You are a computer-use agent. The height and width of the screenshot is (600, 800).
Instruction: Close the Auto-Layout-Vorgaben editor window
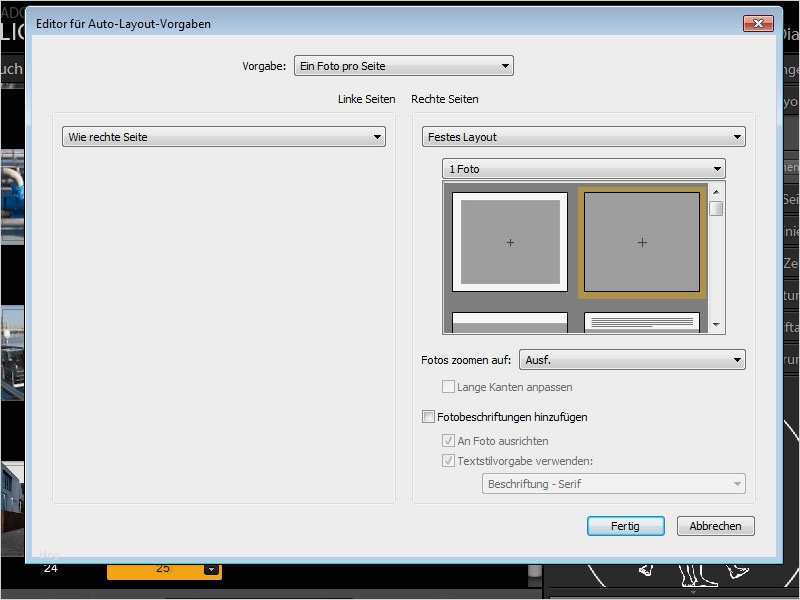pyautogui.click(x=758, y=23)
